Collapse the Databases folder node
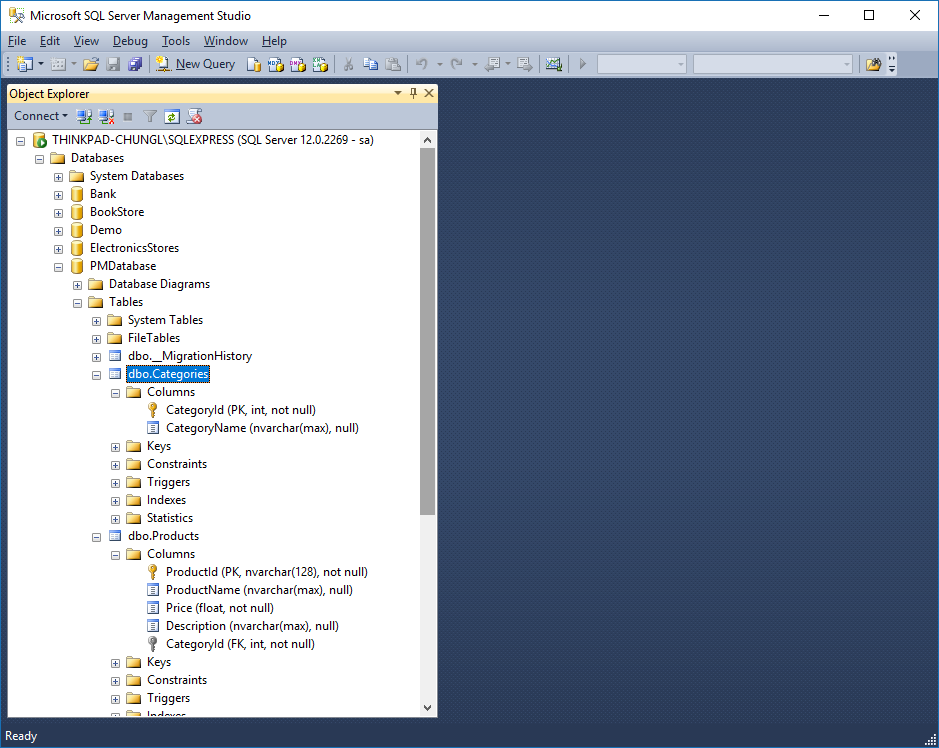 pos(40,159)
